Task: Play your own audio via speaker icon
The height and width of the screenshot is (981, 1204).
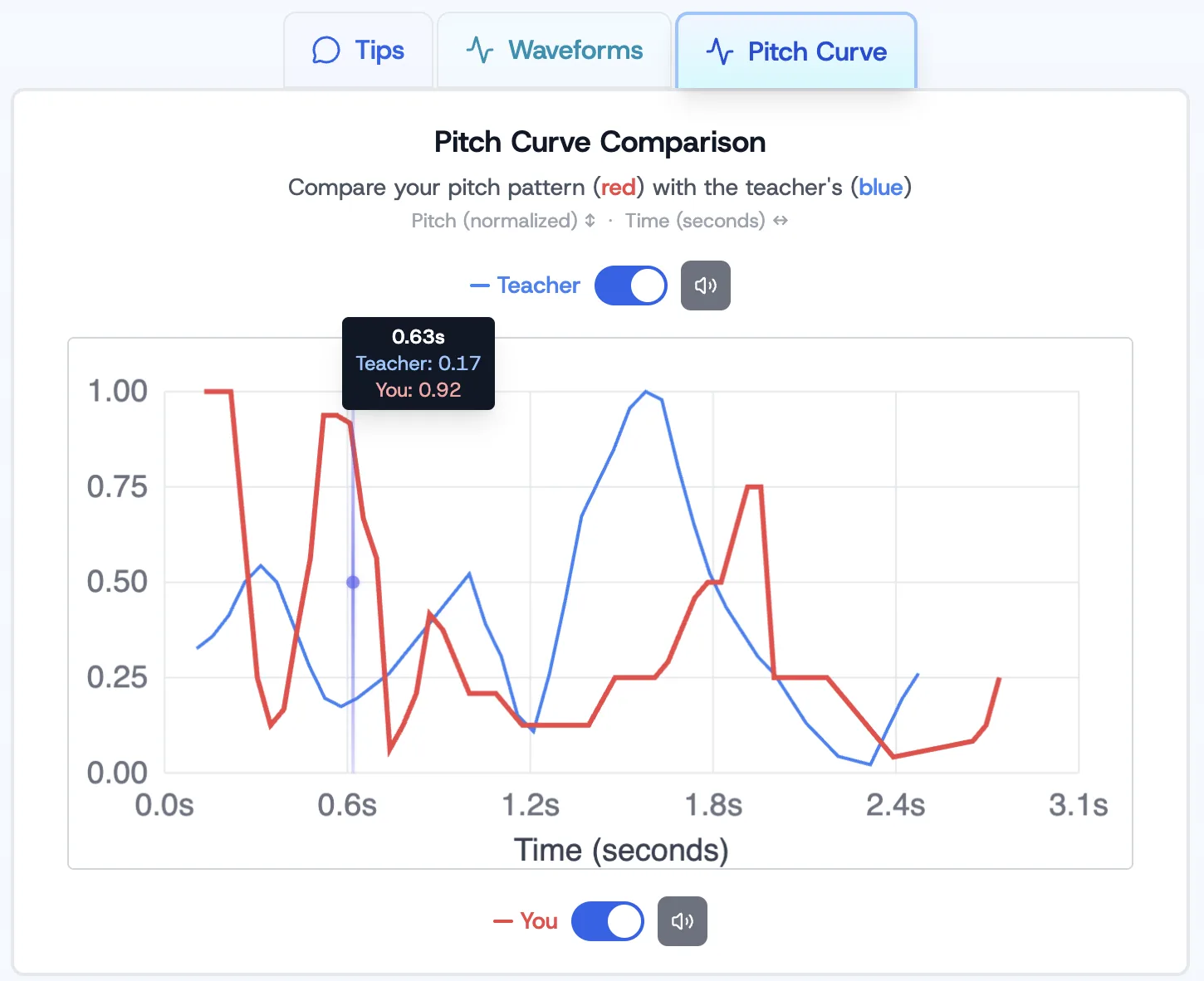Action: [682, 921]
